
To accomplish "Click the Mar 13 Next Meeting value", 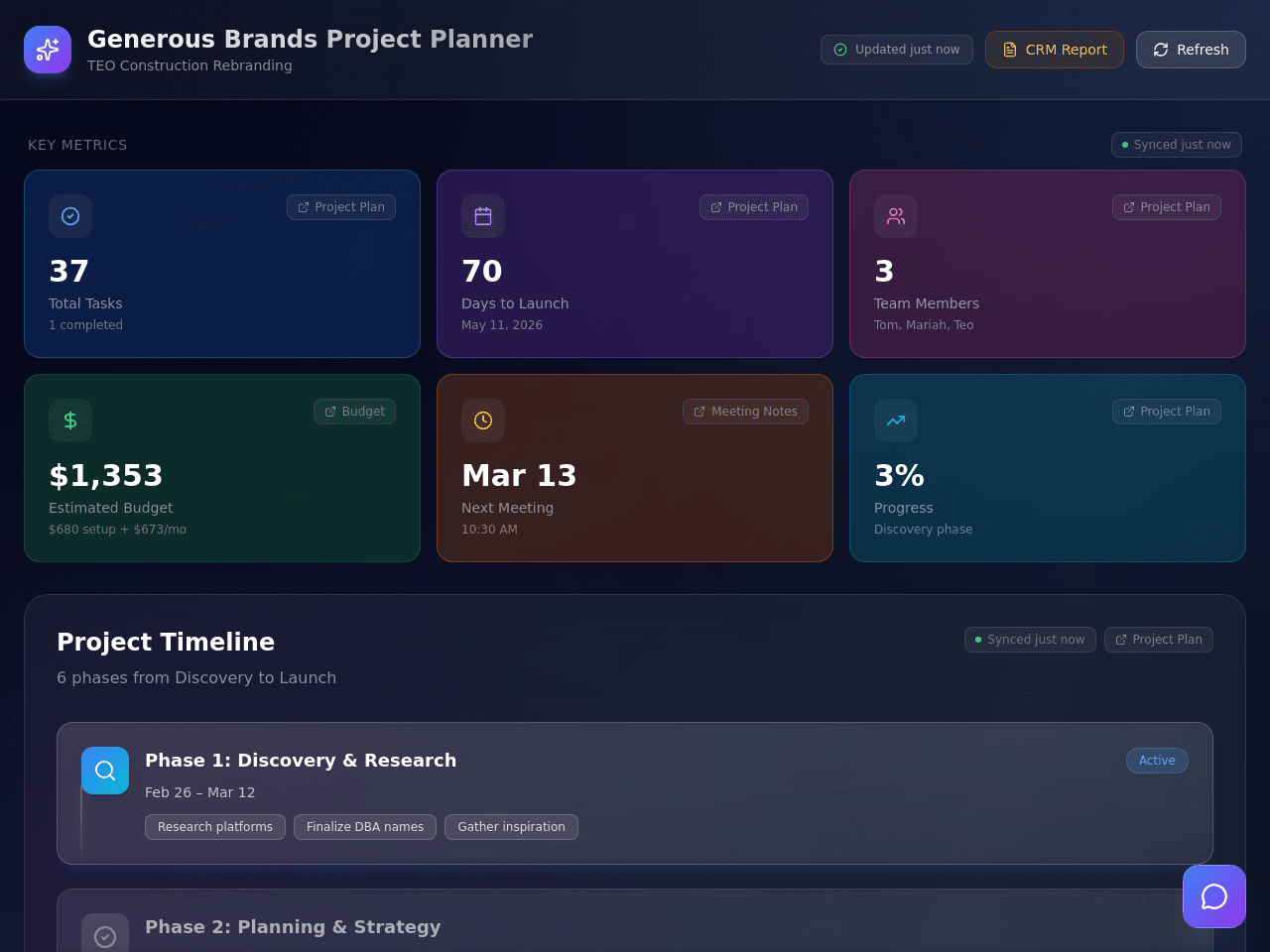I will coord(519,476).
